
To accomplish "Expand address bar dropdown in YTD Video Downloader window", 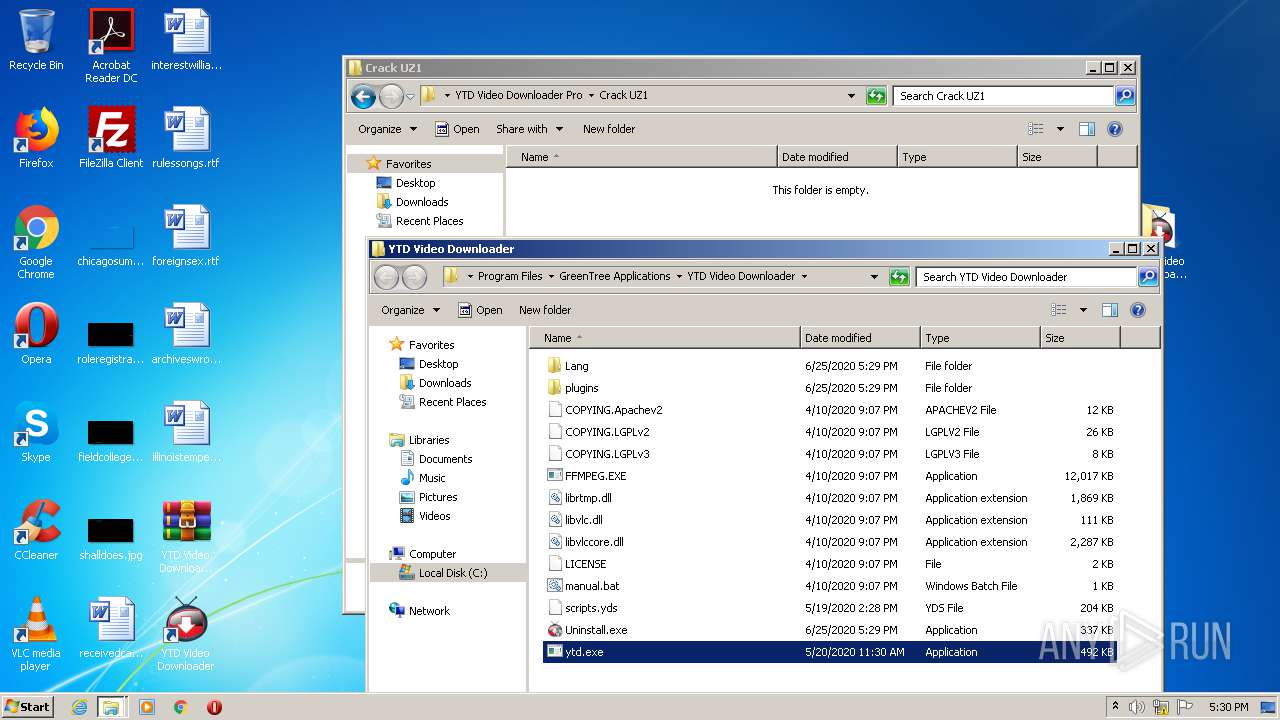I will pos(875,277).
